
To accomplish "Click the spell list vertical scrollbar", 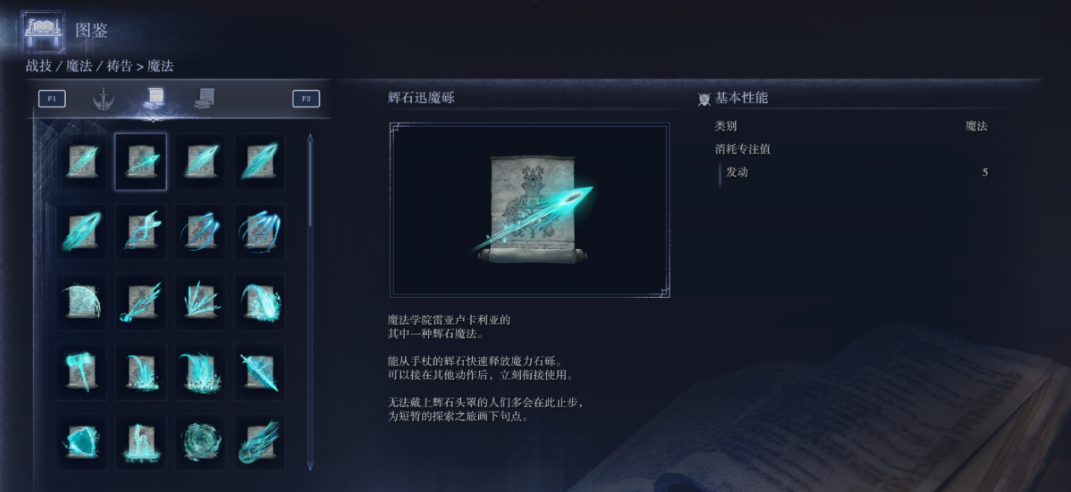I will [x=310, y=301].
